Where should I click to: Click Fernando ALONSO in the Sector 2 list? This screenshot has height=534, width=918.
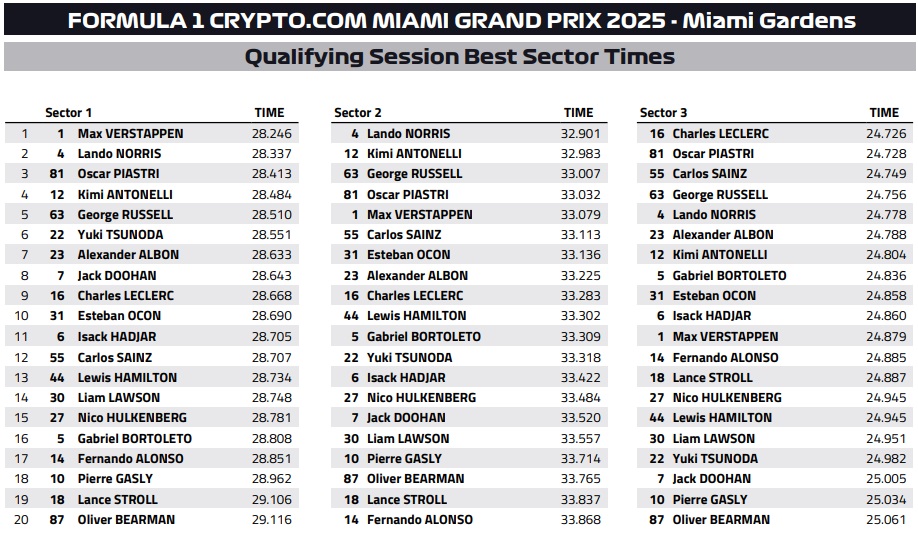coord(419,519)
